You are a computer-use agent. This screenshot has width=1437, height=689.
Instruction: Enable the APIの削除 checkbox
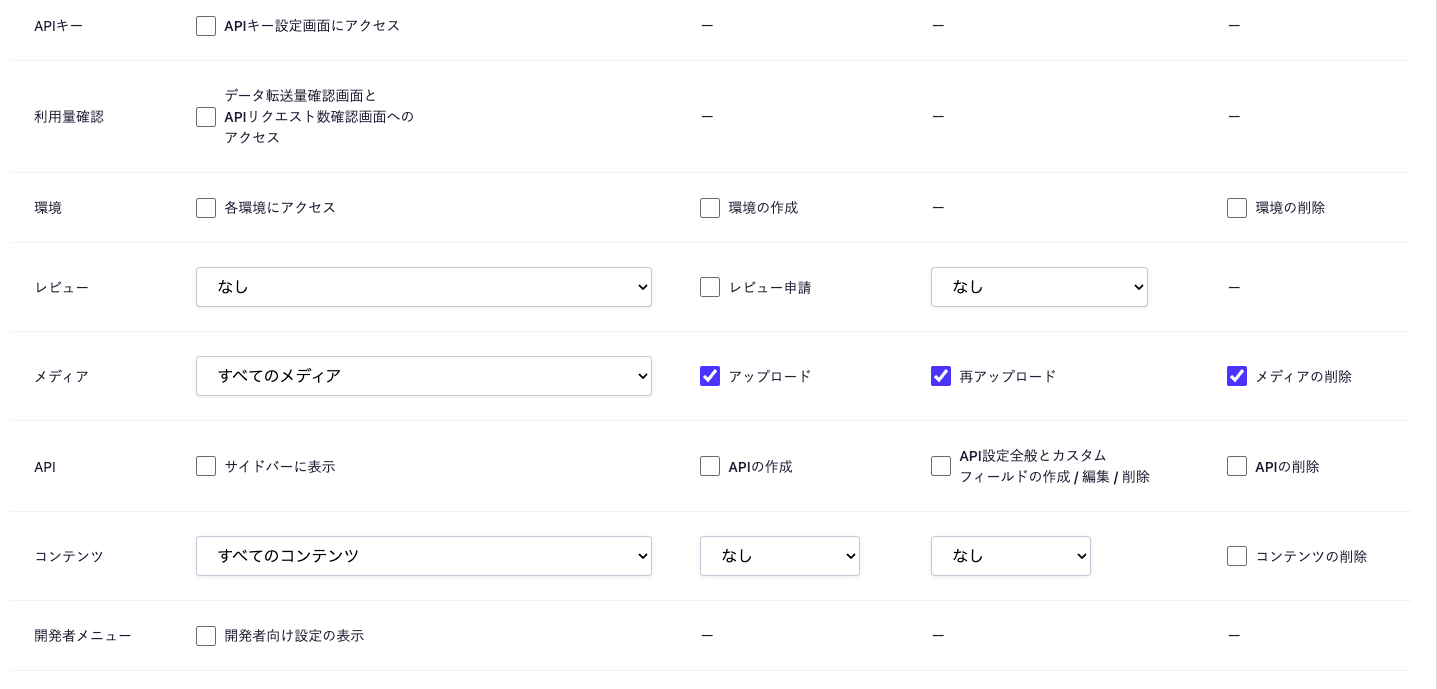(x=1237, y=466)
